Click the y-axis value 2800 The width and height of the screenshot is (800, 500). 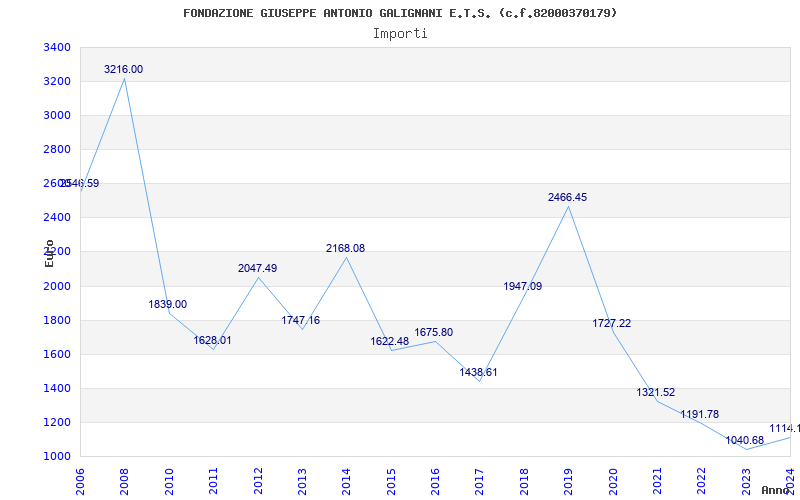(x=57, y=150)
